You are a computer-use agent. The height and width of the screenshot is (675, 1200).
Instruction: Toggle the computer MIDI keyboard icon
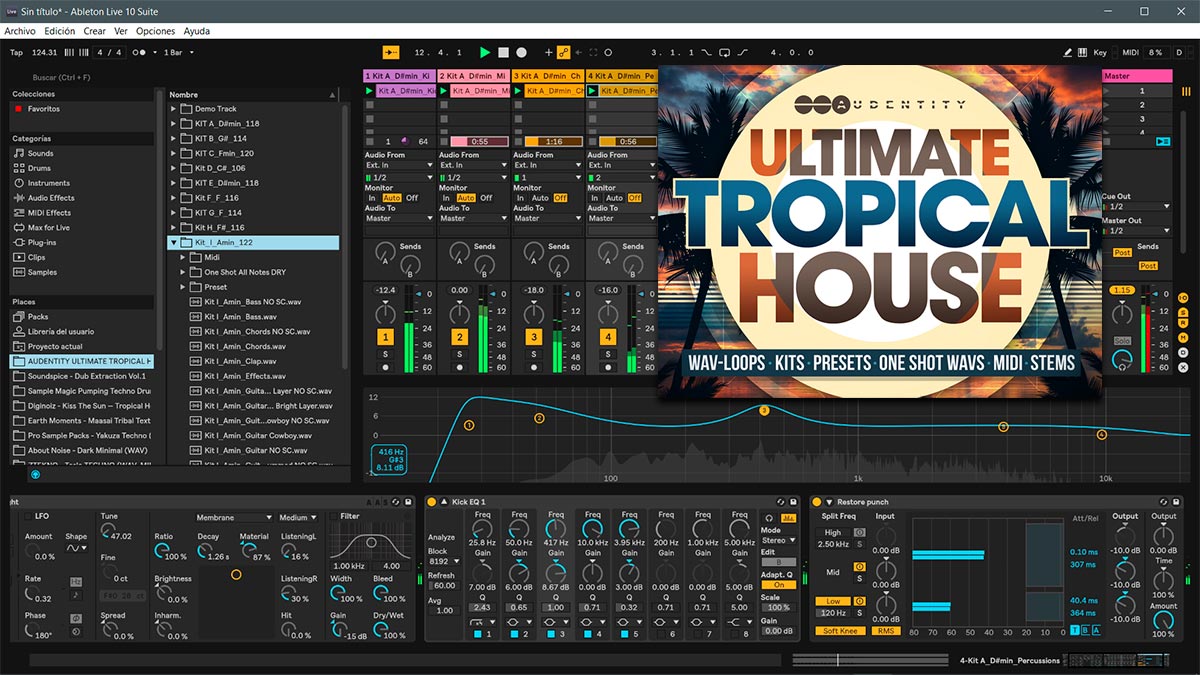click(1083, 52)
